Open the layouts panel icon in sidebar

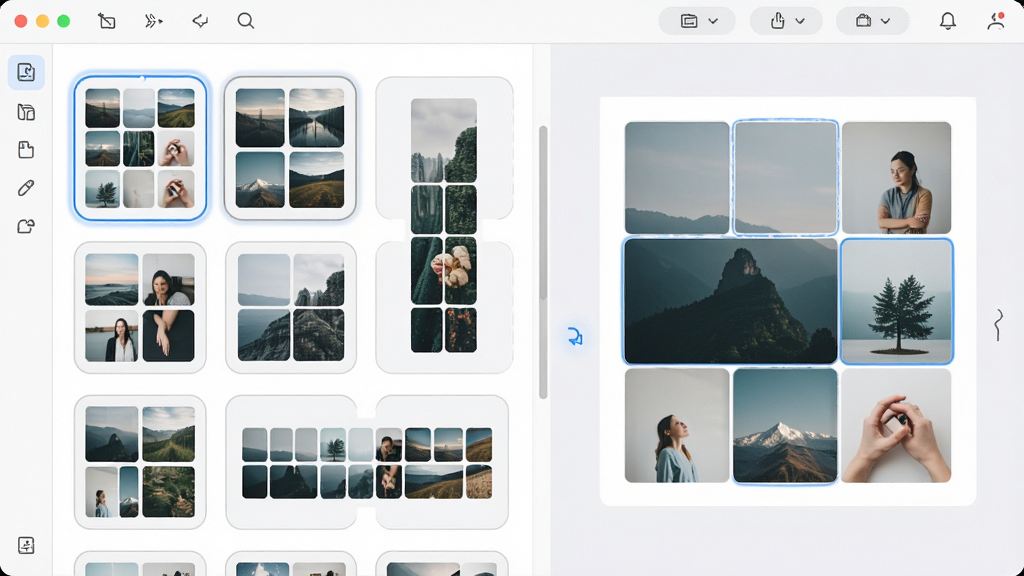26,112
